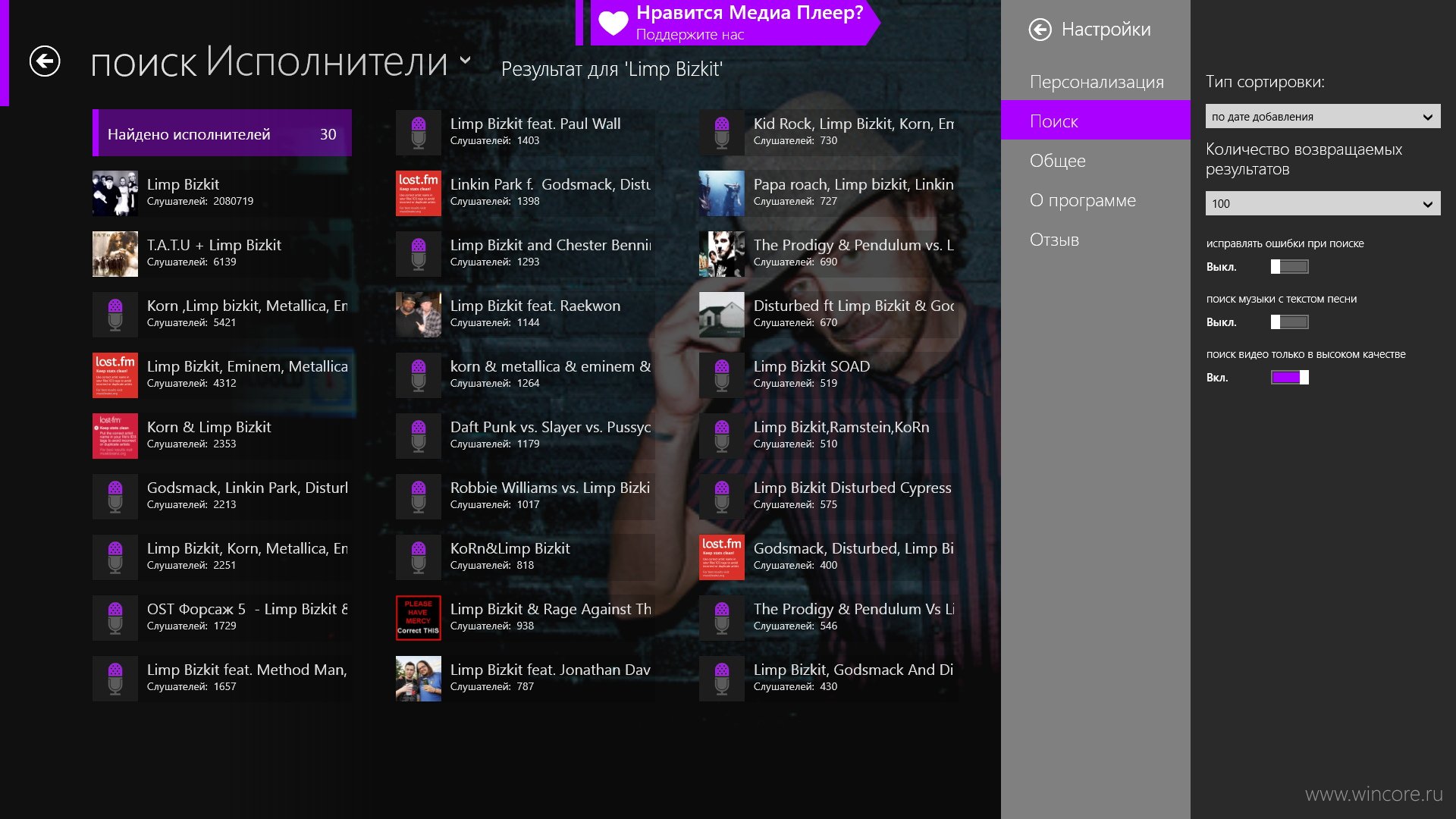Click microphone icon for Limp Bizkit SOAD

722,375
